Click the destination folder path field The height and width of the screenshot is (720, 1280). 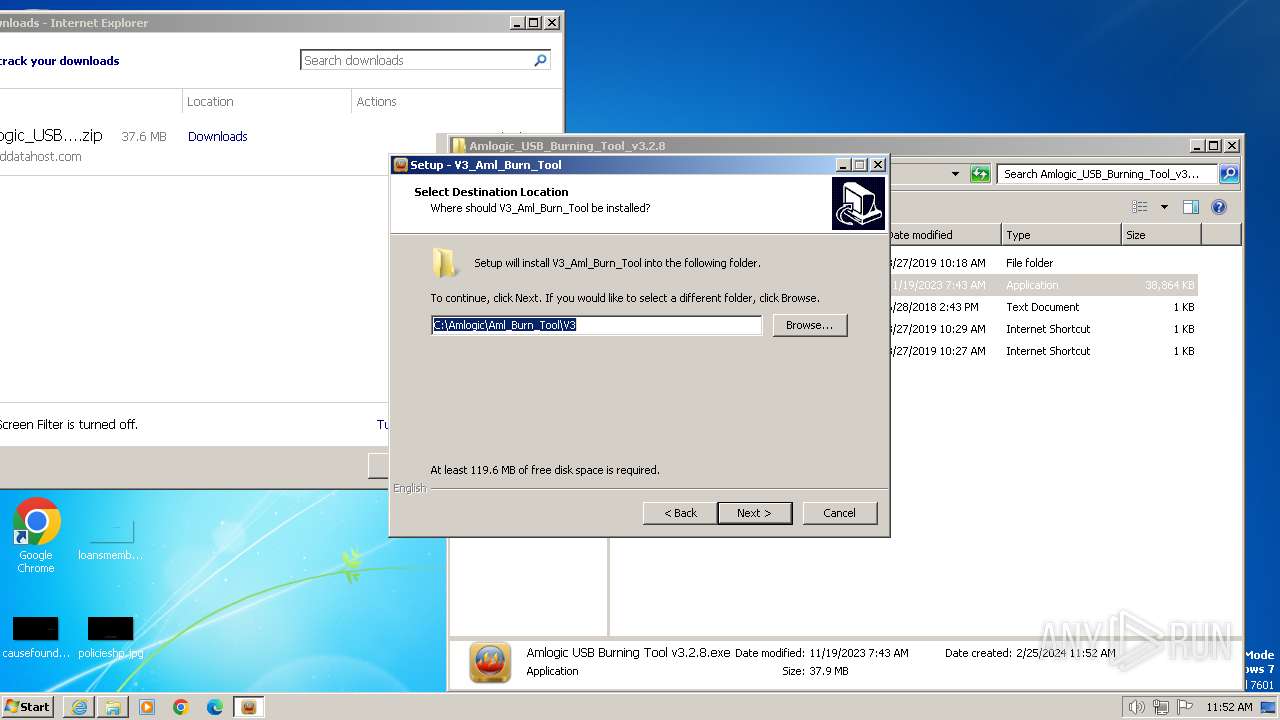coord(596,325)
